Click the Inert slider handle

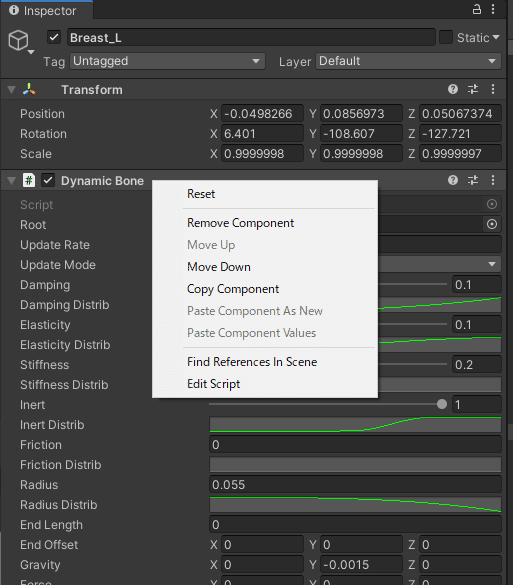[x=442, y=404]
